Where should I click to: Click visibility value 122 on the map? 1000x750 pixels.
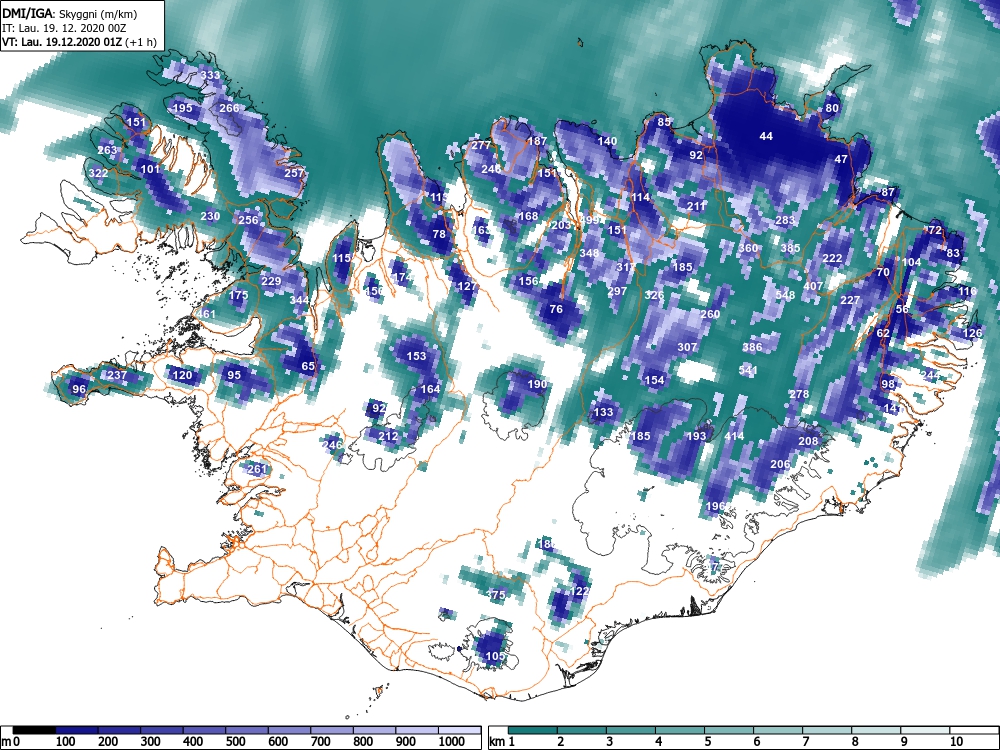[580, 591]
